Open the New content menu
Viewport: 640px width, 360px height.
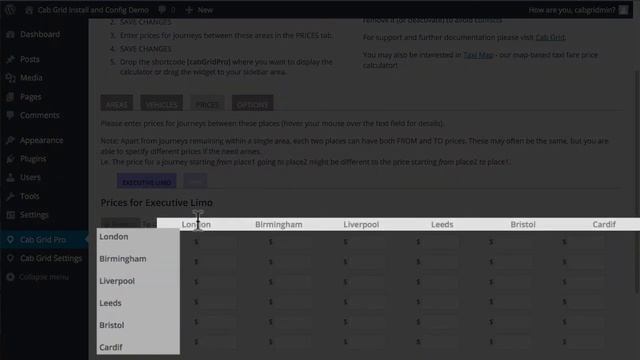coord(199,10)
